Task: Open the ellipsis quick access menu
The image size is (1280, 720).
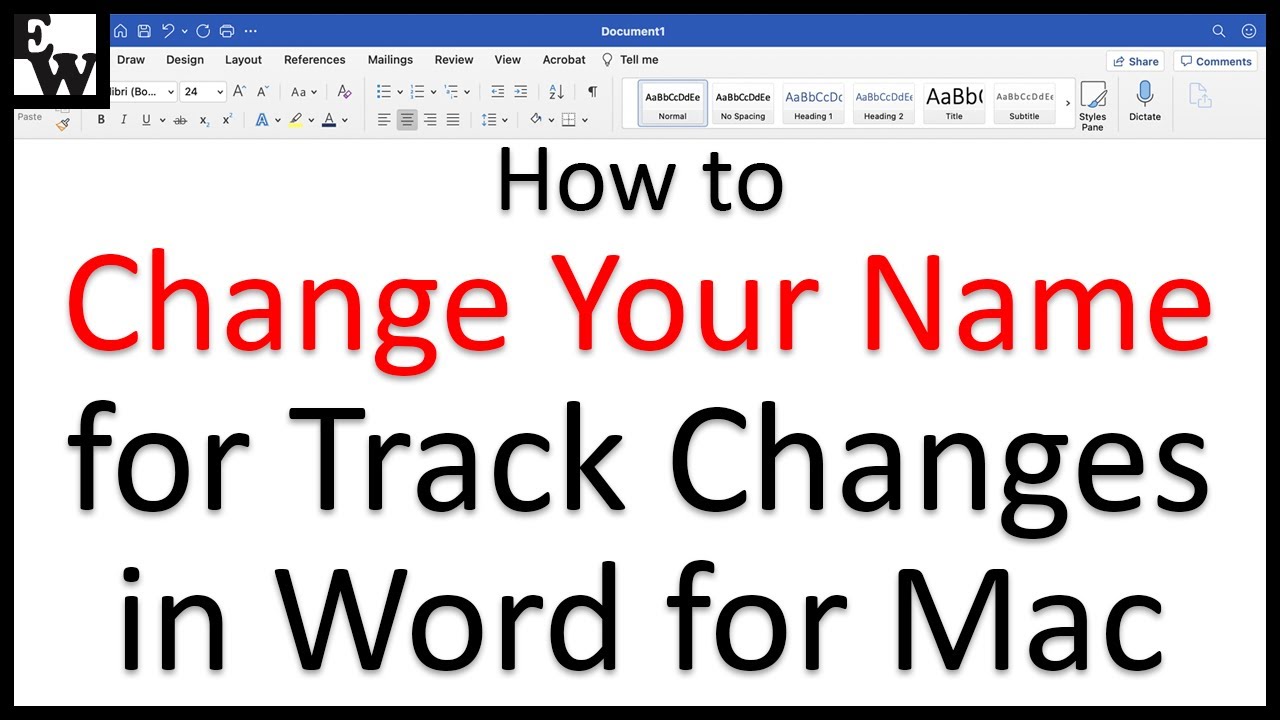Action: (x=250, y=31)
